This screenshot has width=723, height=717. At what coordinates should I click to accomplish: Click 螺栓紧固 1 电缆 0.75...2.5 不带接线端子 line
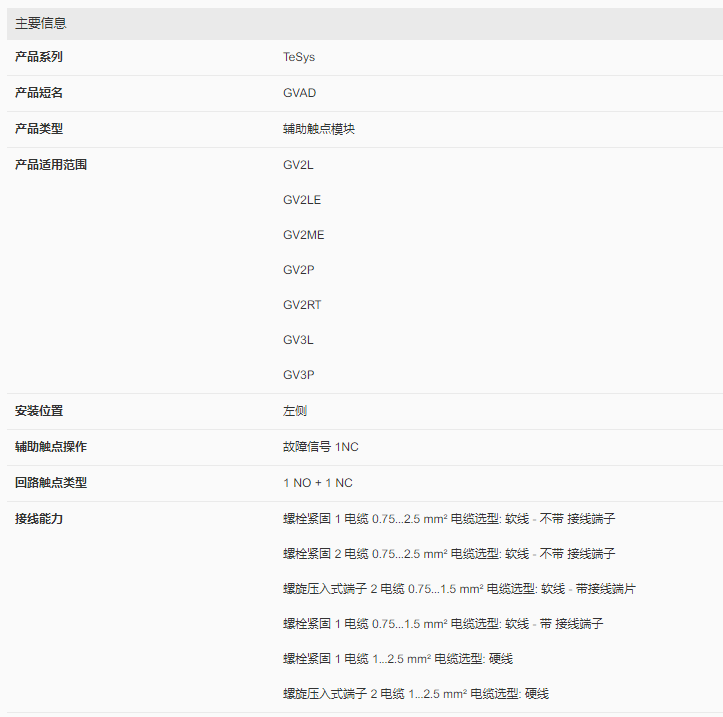click(449, 519)
